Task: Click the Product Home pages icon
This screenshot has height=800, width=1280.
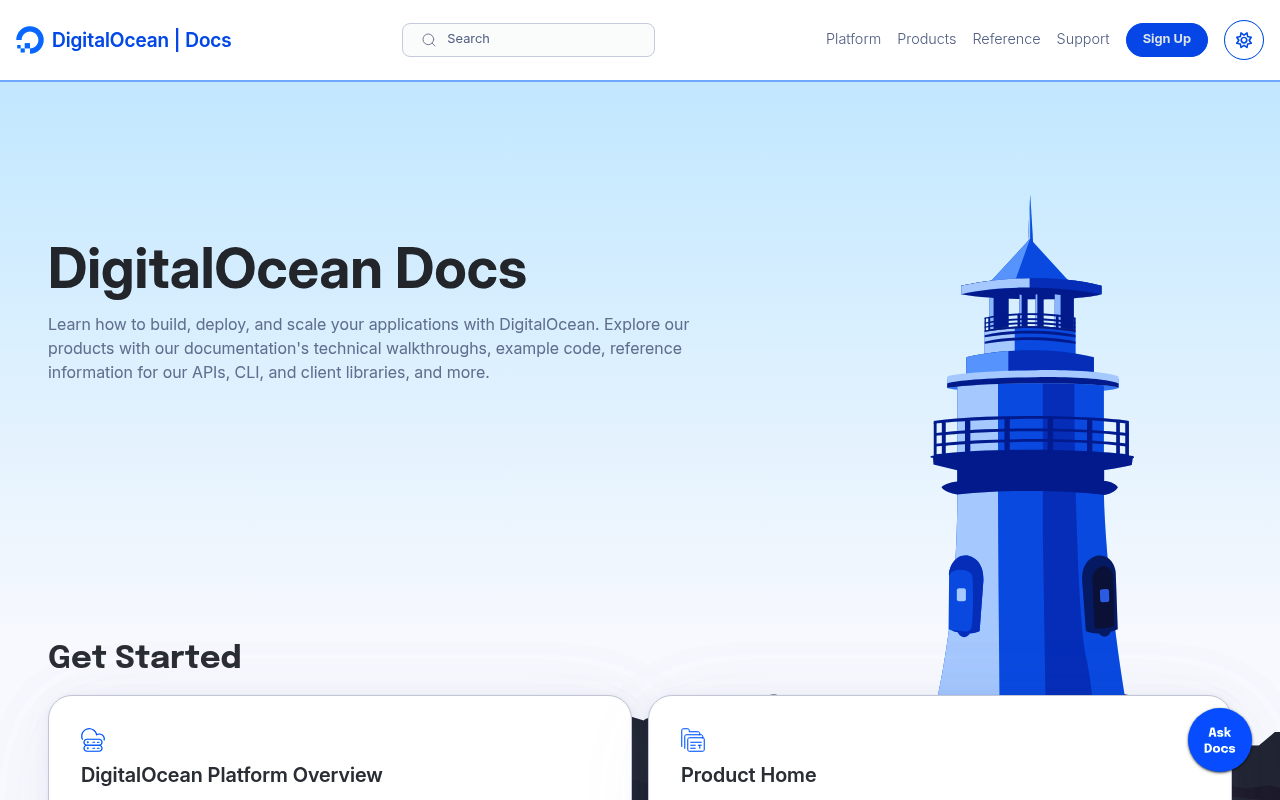Action: pyautogui.click(x=693, y=740)
